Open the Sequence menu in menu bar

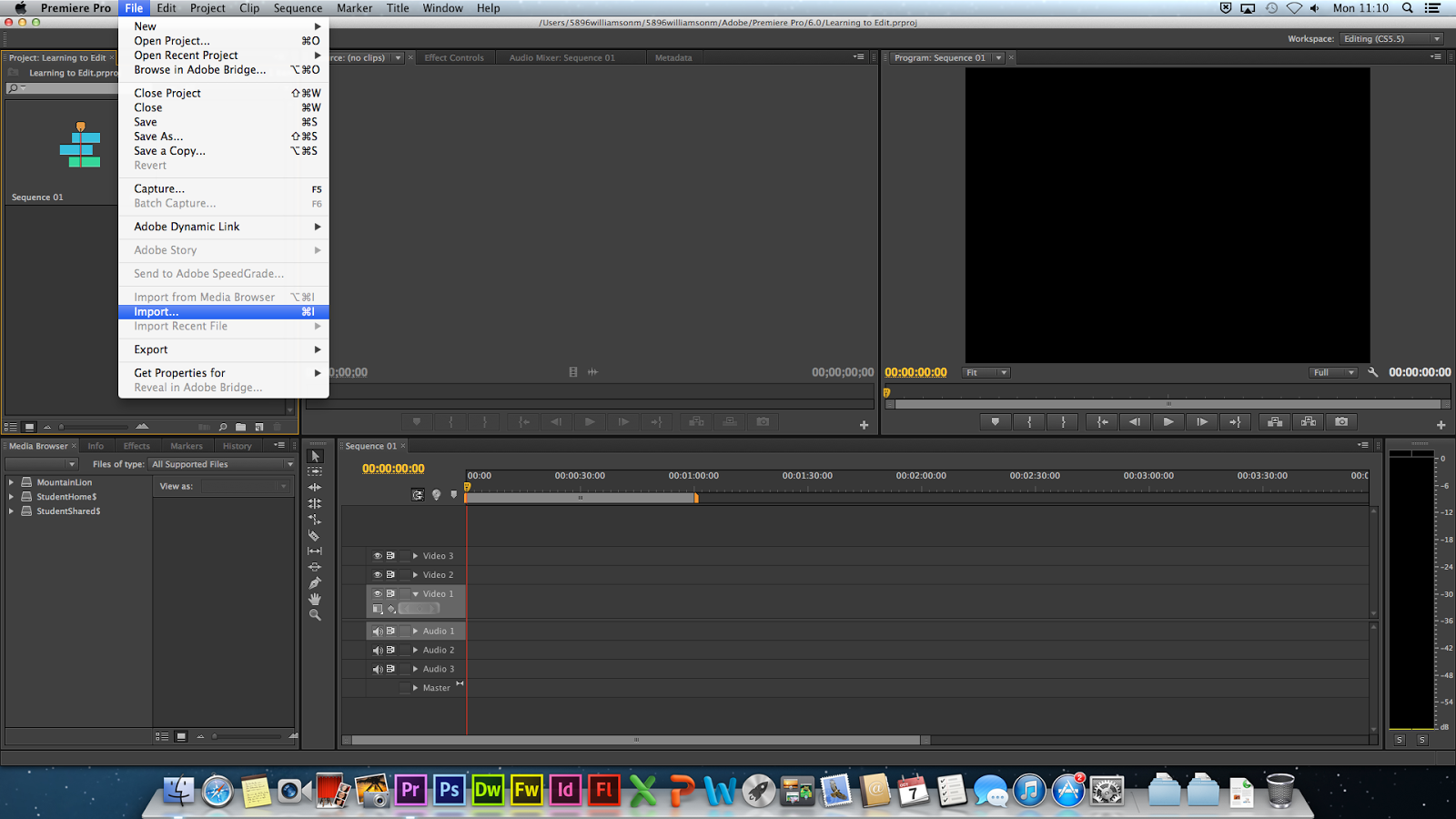pos(298,8)
